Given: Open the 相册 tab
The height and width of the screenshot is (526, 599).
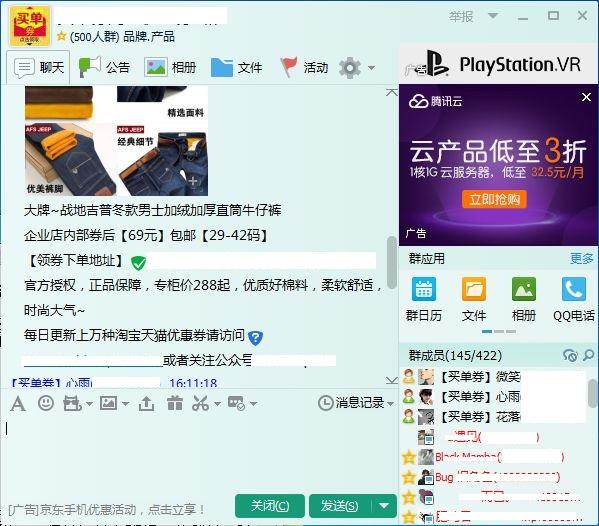Looking at the screenshot, I should point(170,68).
